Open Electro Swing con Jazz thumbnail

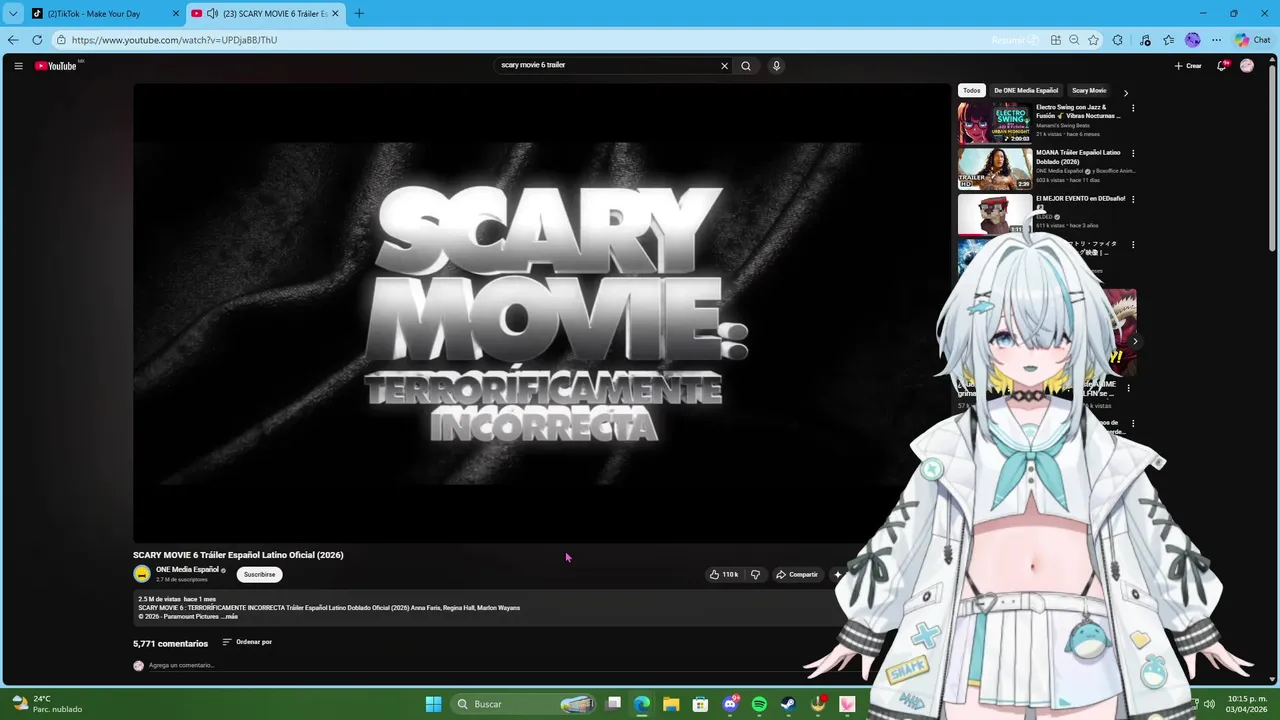click(x=995, y=123)
